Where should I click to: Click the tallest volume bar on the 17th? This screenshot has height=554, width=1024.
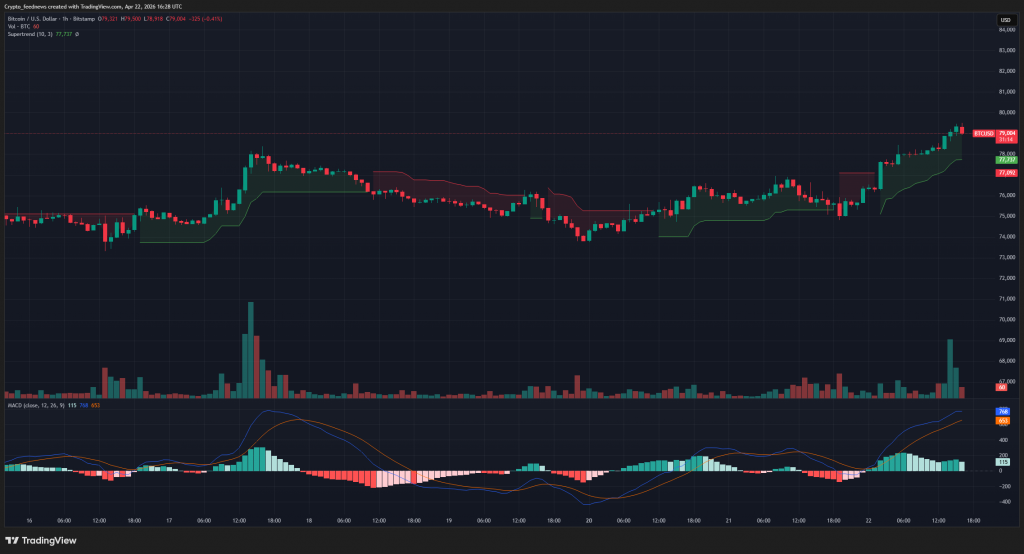[251, 350]
